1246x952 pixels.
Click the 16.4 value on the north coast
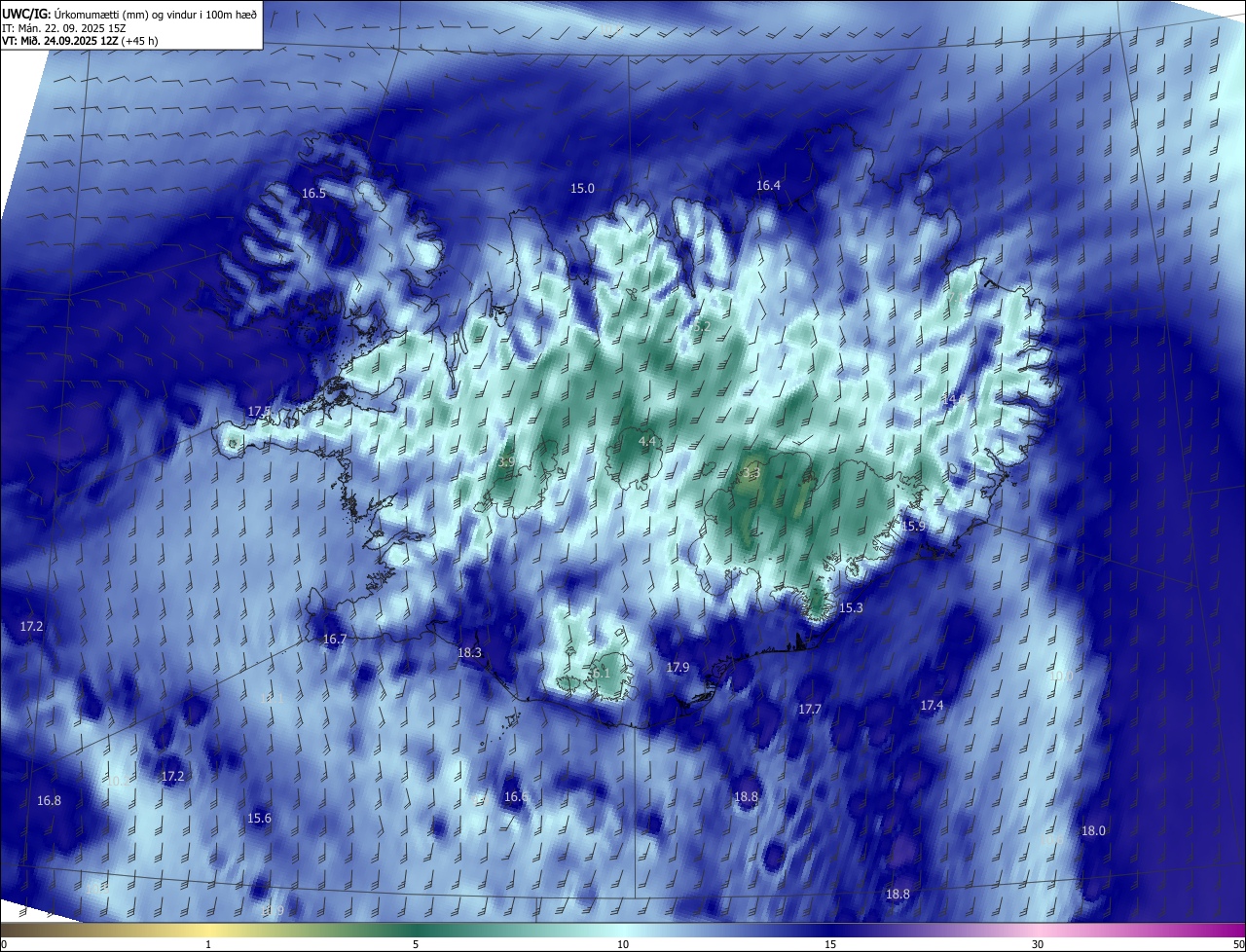(769, 185)
